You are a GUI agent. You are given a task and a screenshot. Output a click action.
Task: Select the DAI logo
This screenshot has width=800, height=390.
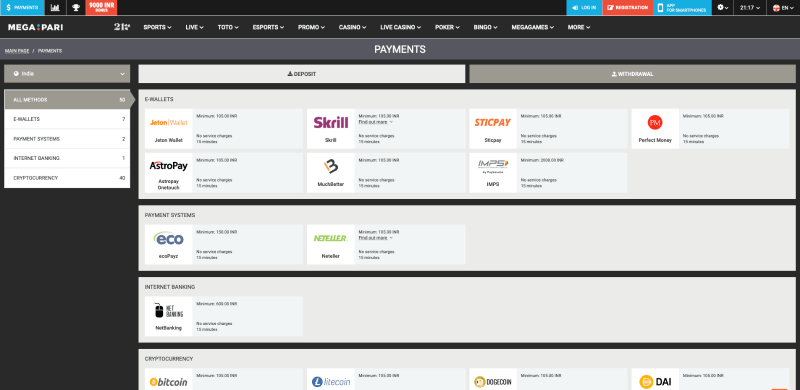click(655, 382)
